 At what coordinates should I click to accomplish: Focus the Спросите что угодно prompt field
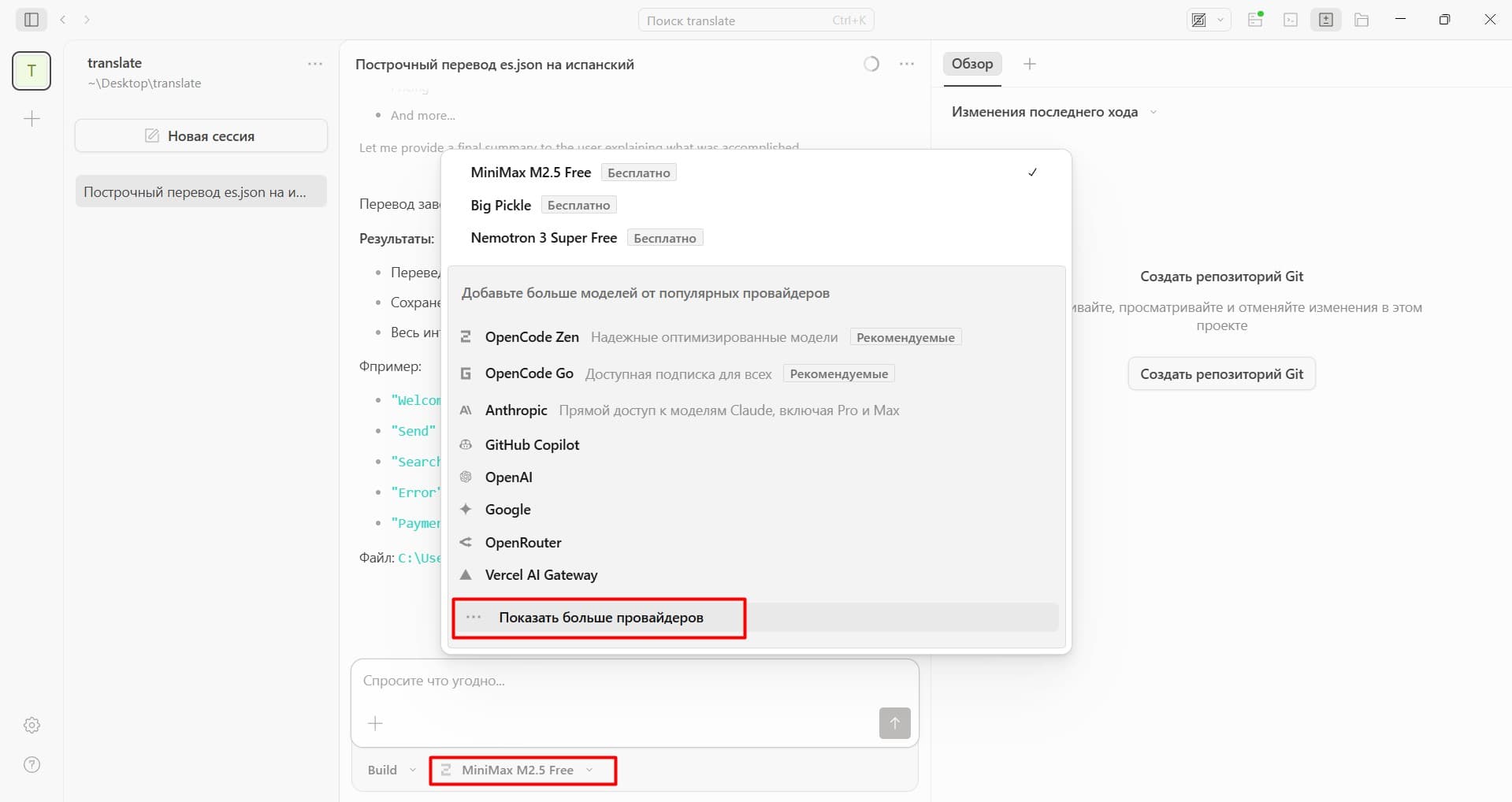tap(634, 681)
